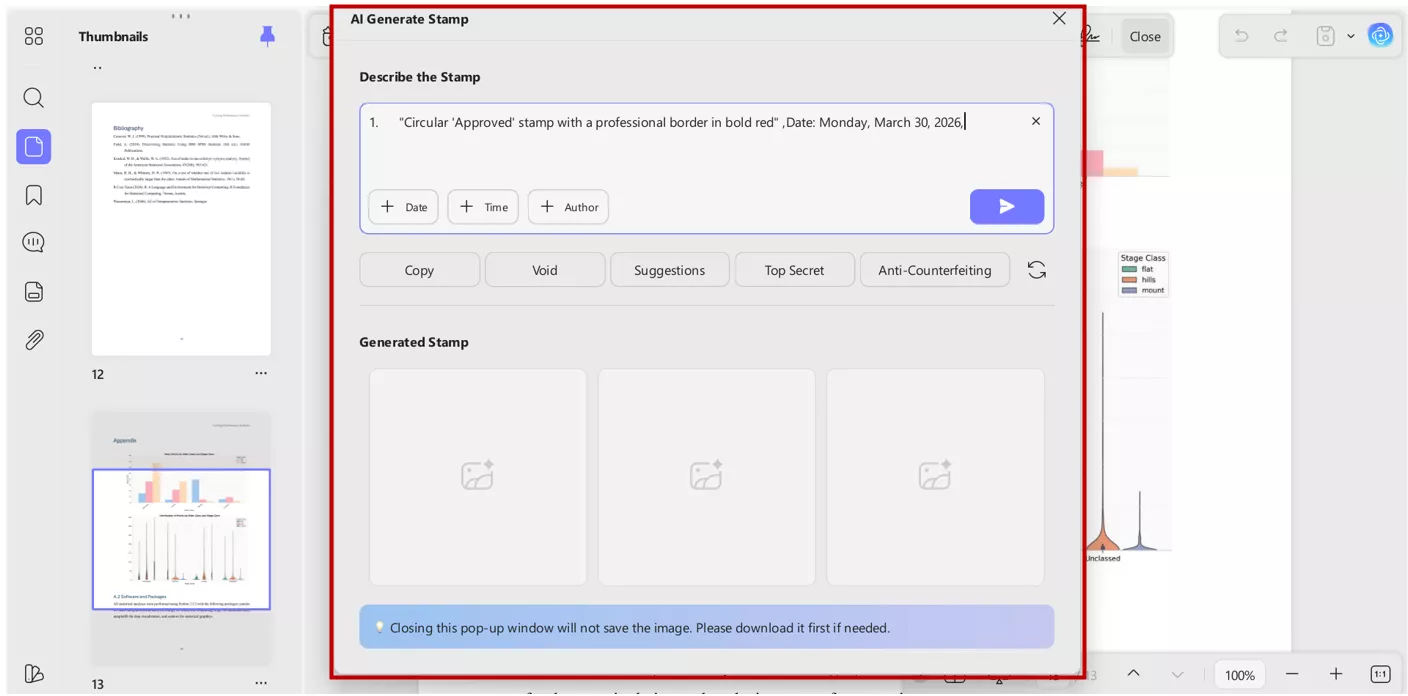Image resolution: width=1408 pixels, height=696 pixels.
Task: Choose the Top Secret stamp suggestion
Action: [x=795, y=270]
